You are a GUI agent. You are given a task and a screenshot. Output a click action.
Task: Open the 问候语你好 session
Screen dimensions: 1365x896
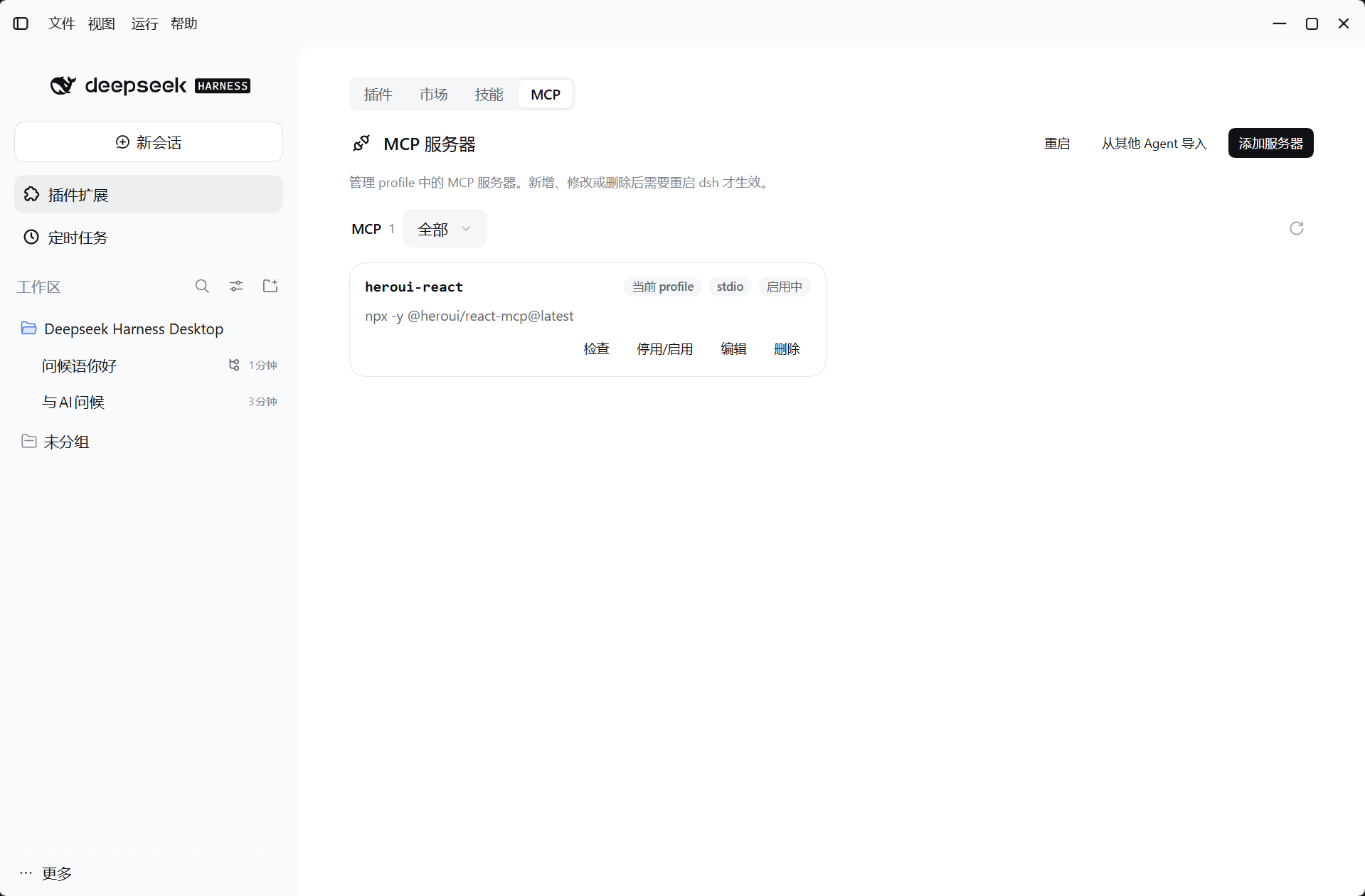[x=79, y=366]
